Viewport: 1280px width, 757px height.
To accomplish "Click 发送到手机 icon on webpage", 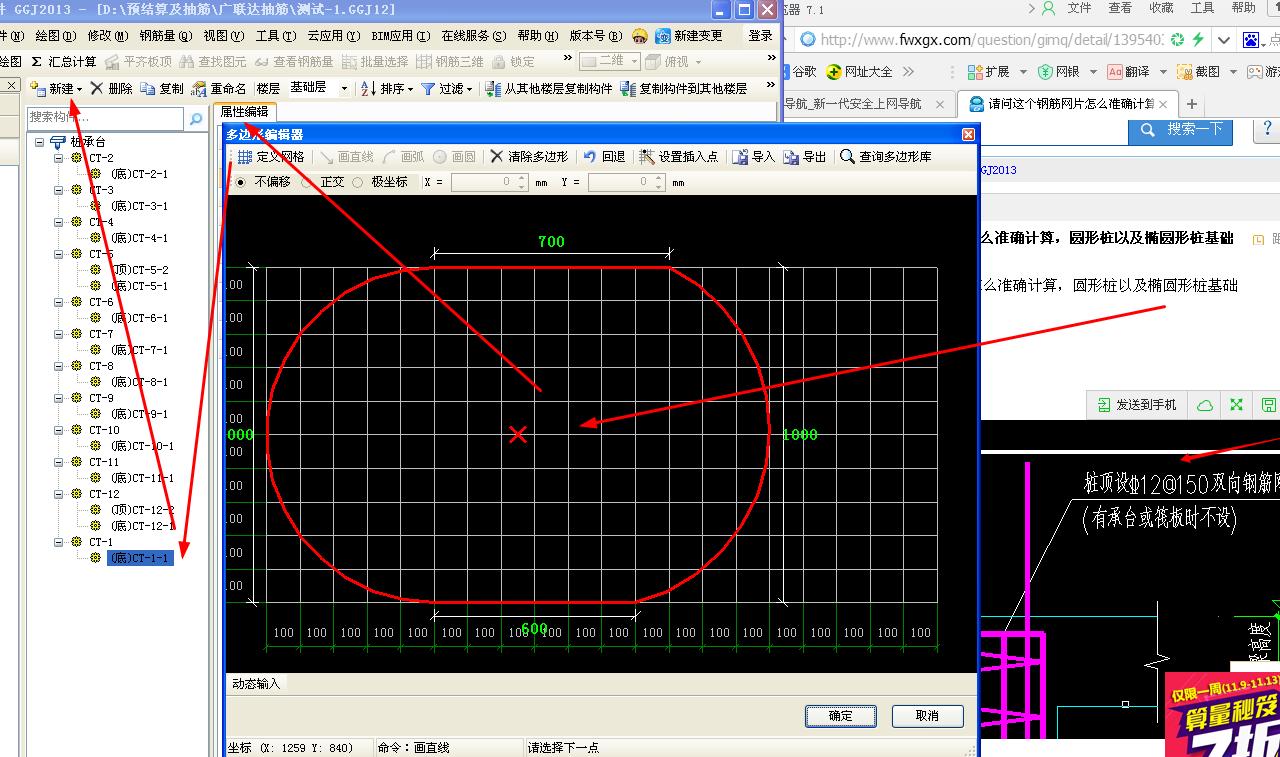I will 1104,405.
